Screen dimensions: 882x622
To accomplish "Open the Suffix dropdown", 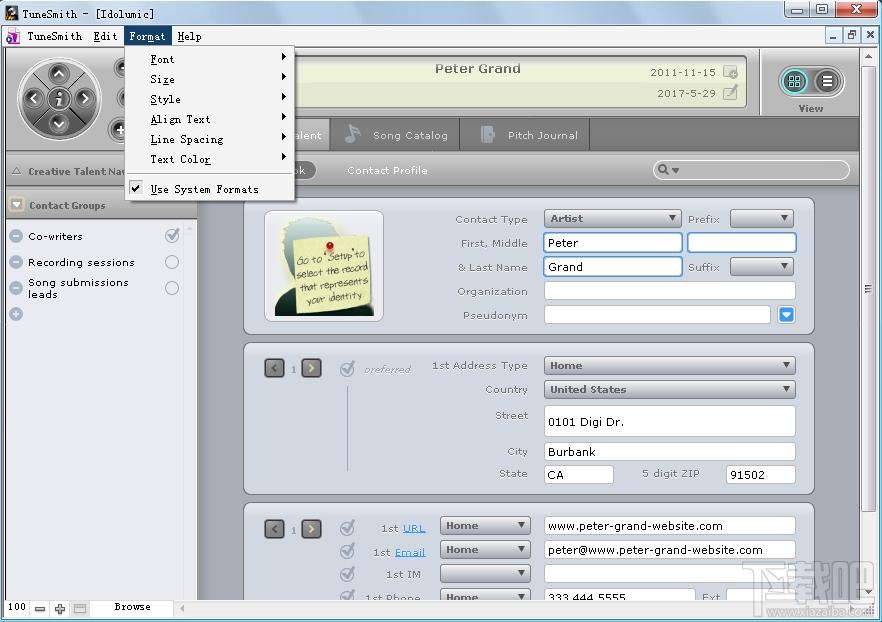I will point(762,266).
